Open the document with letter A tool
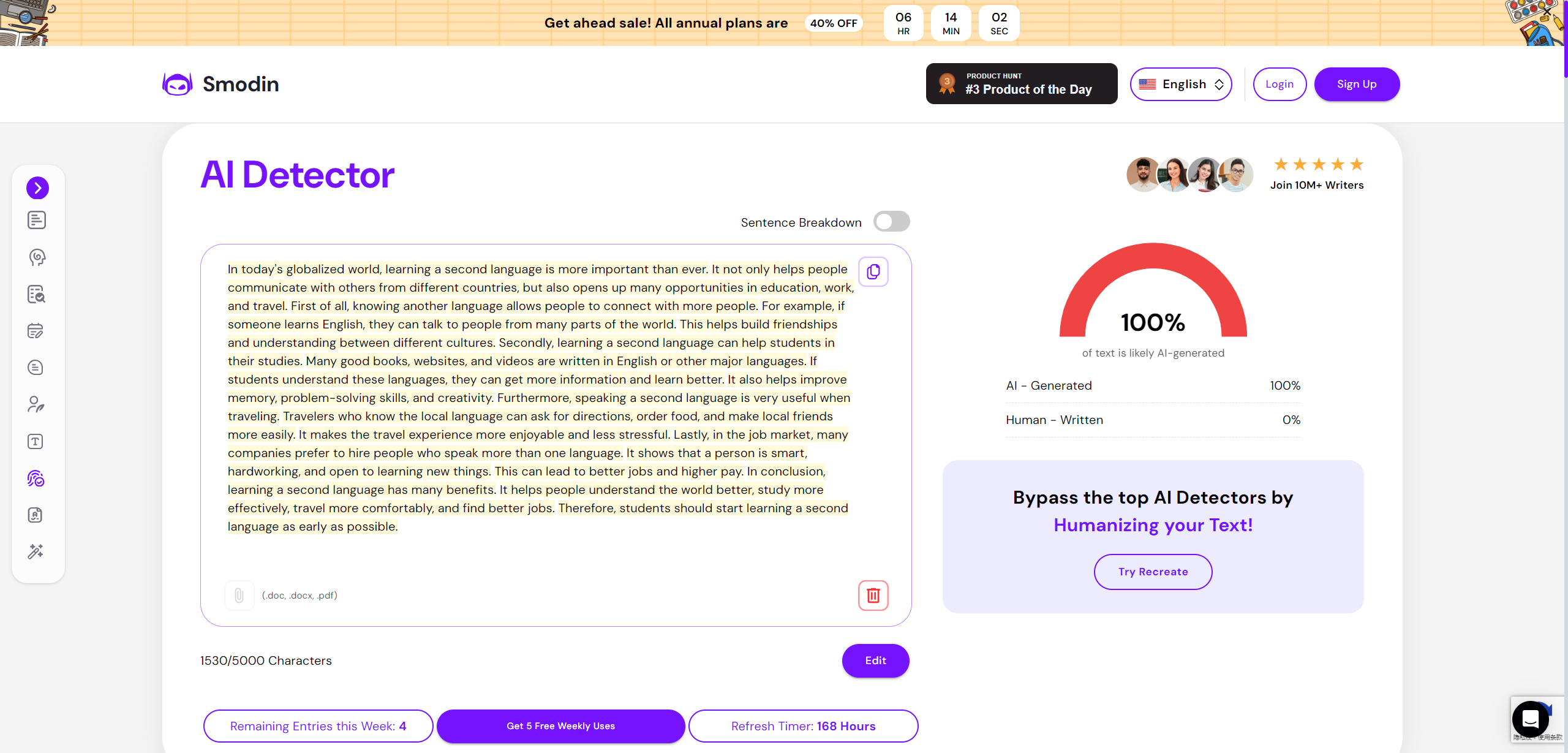Screen dimensions: 1568x753 coord(36,515)
